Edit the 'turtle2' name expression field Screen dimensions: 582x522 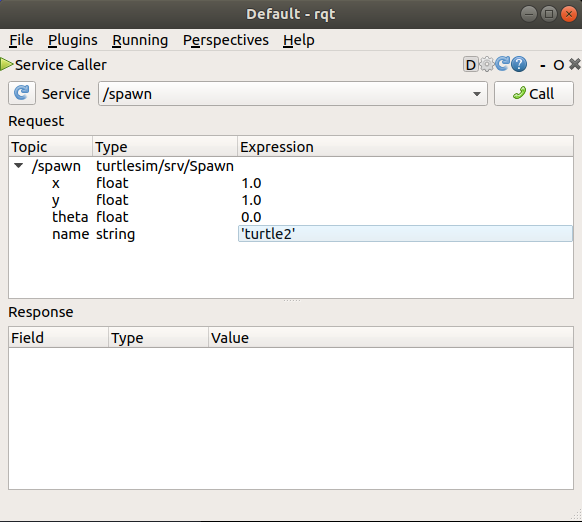click(x=405, y=234)
